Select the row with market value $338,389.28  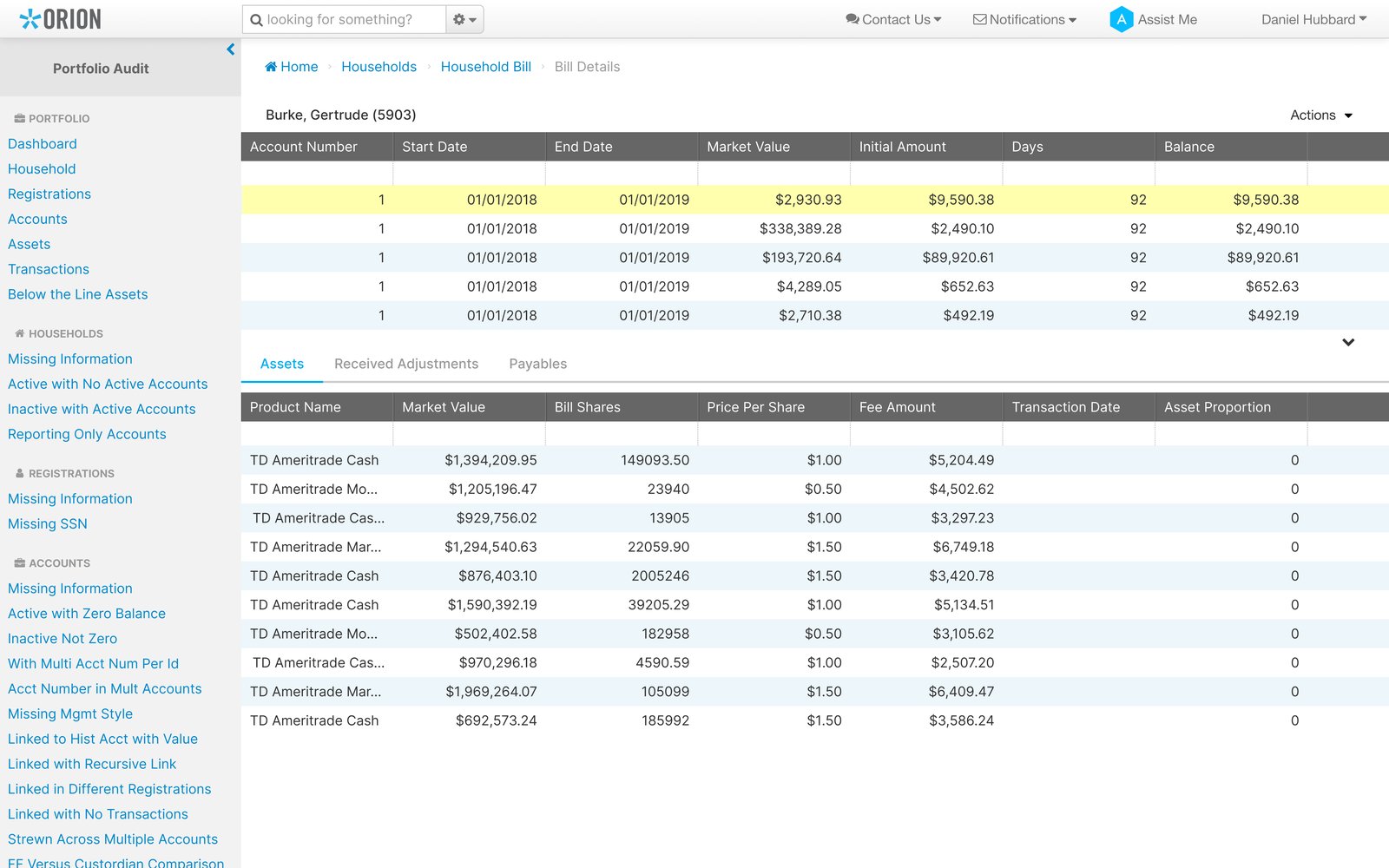(815, 228)
